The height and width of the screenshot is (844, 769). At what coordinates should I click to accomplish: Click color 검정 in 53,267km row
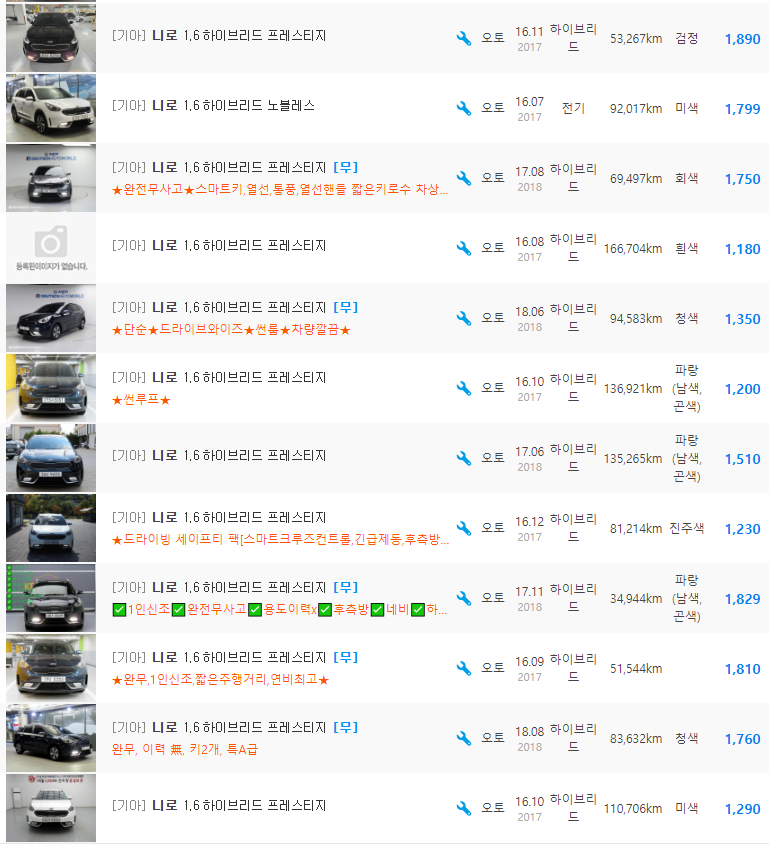[x=687, y=38]
